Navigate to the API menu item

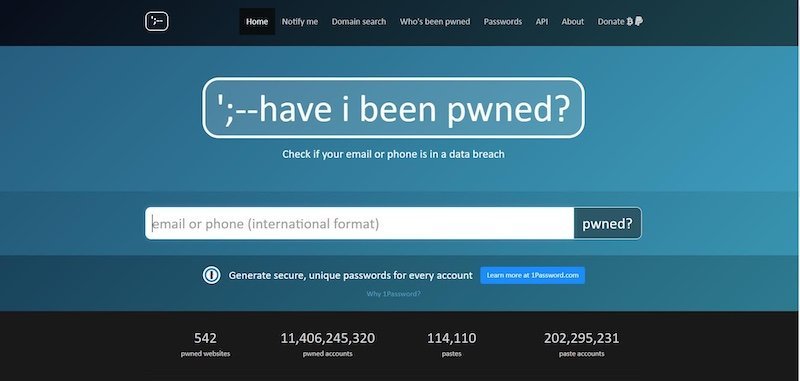point(542,21)
